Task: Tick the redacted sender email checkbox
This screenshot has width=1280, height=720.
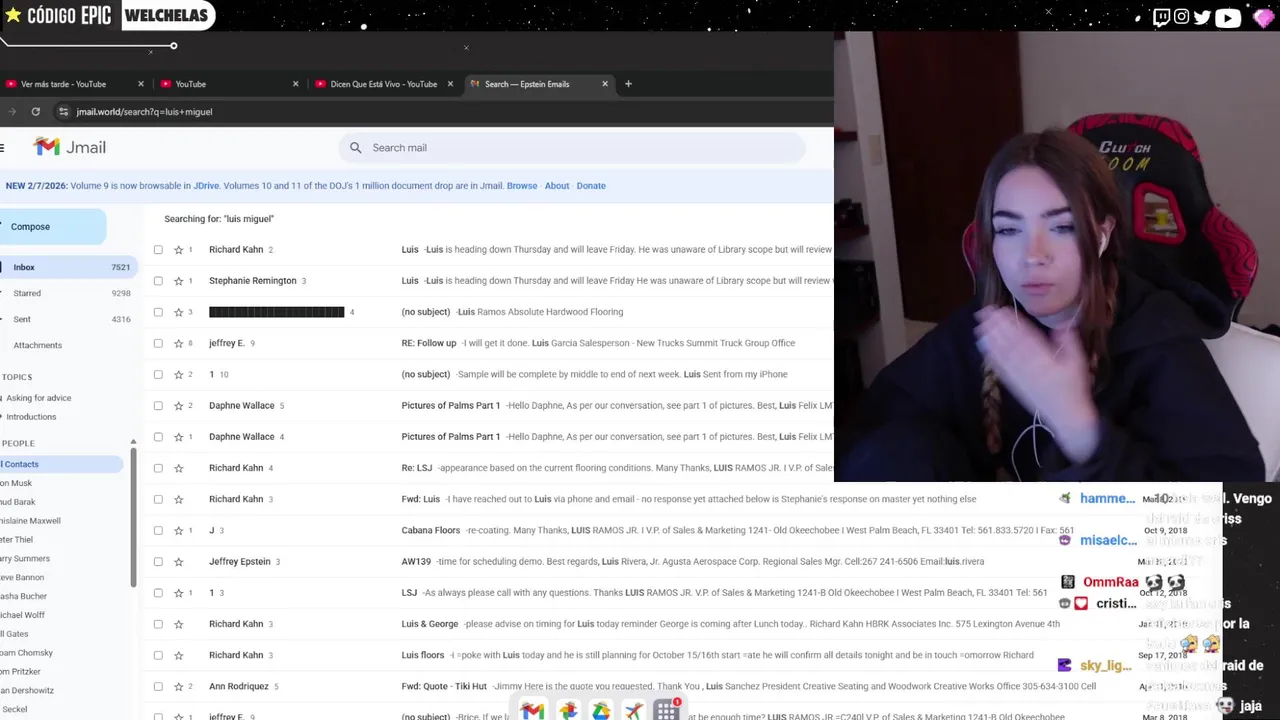Action: click(158, 312)
